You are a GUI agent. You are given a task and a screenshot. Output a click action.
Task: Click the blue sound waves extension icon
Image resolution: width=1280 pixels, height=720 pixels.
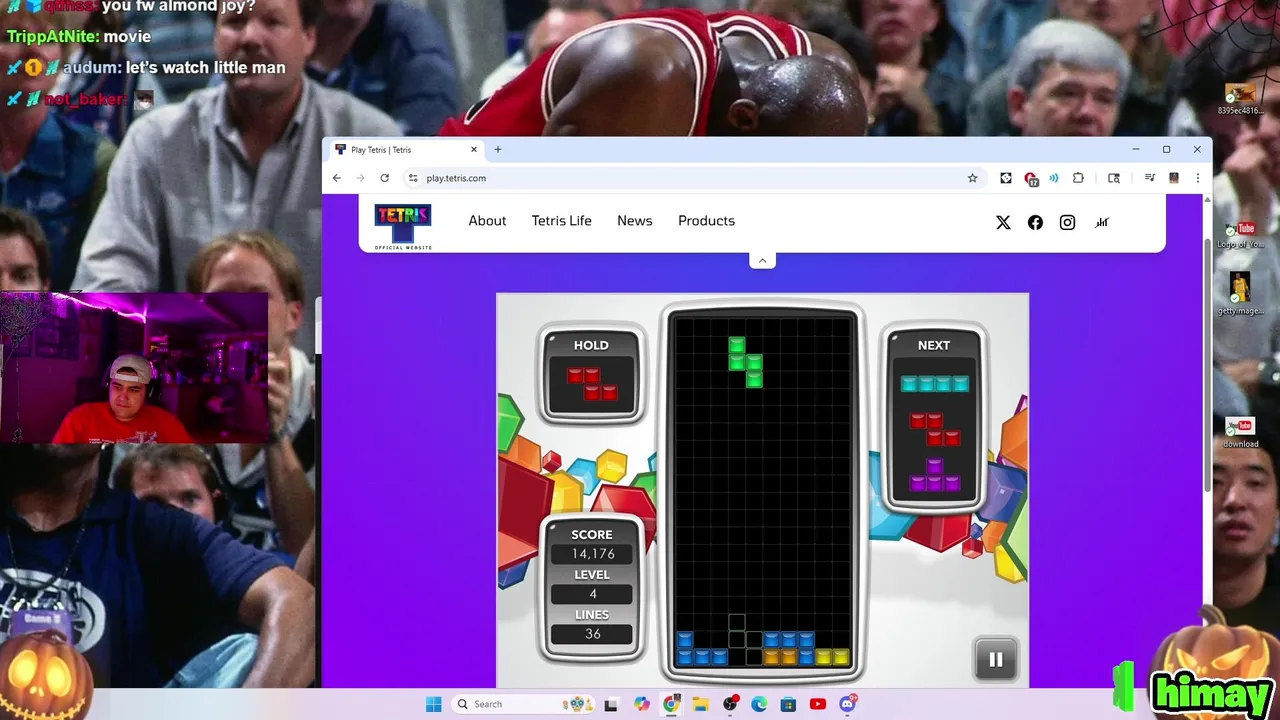(x=1054, y=178)
